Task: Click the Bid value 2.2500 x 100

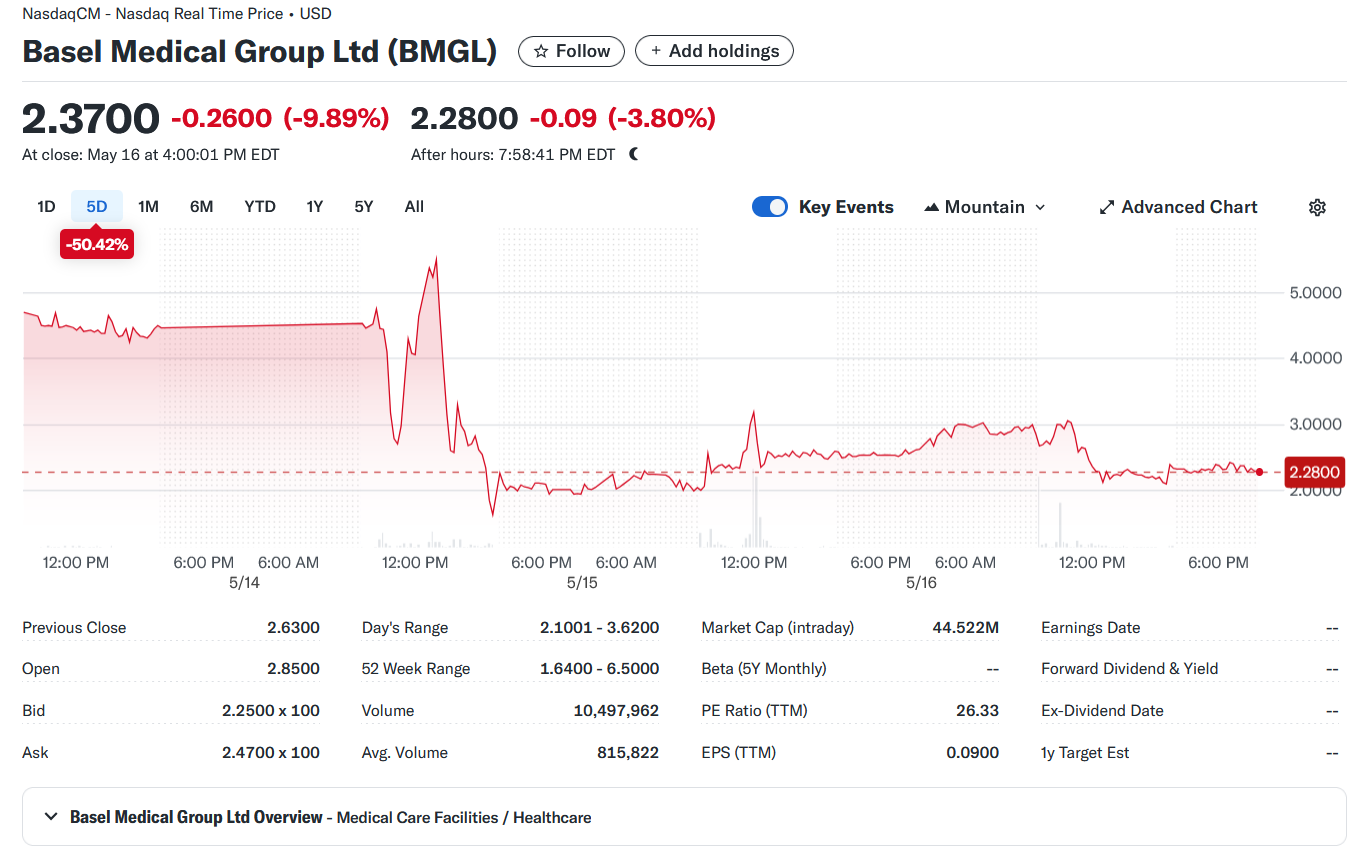Action: pos(271,711)
